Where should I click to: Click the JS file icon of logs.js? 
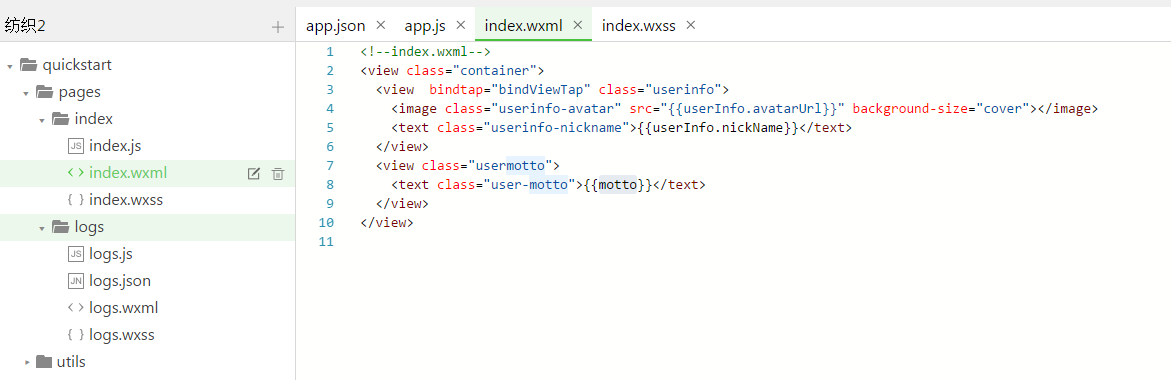pos(75,254)
